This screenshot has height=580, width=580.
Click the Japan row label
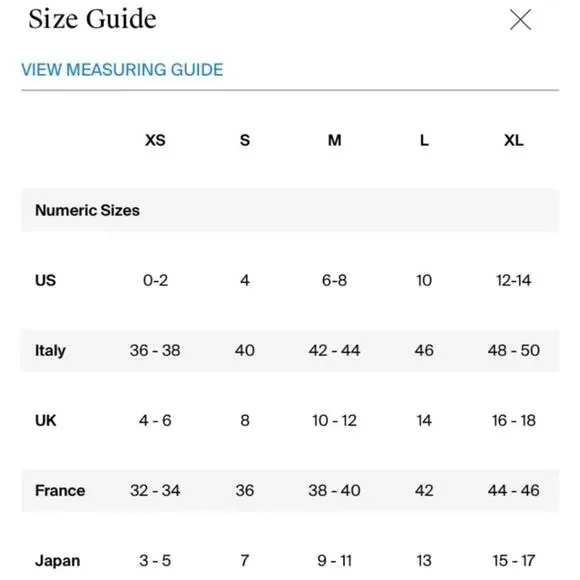tap(57, 561)
